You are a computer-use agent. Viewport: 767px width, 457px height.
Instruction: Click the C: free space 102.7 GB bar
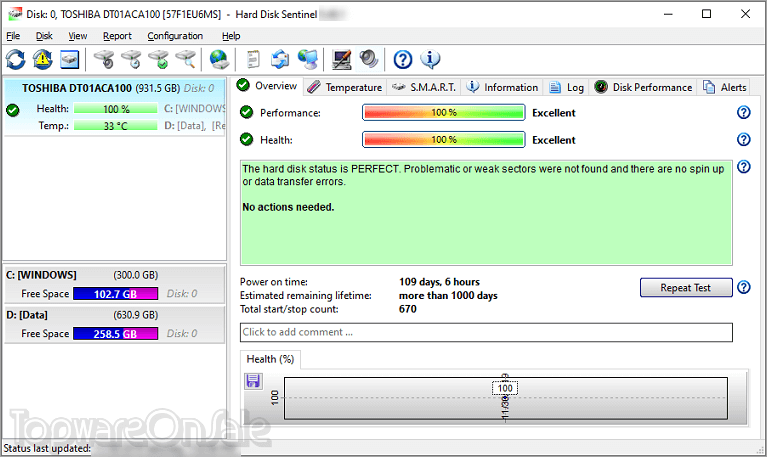click(115, 294)
